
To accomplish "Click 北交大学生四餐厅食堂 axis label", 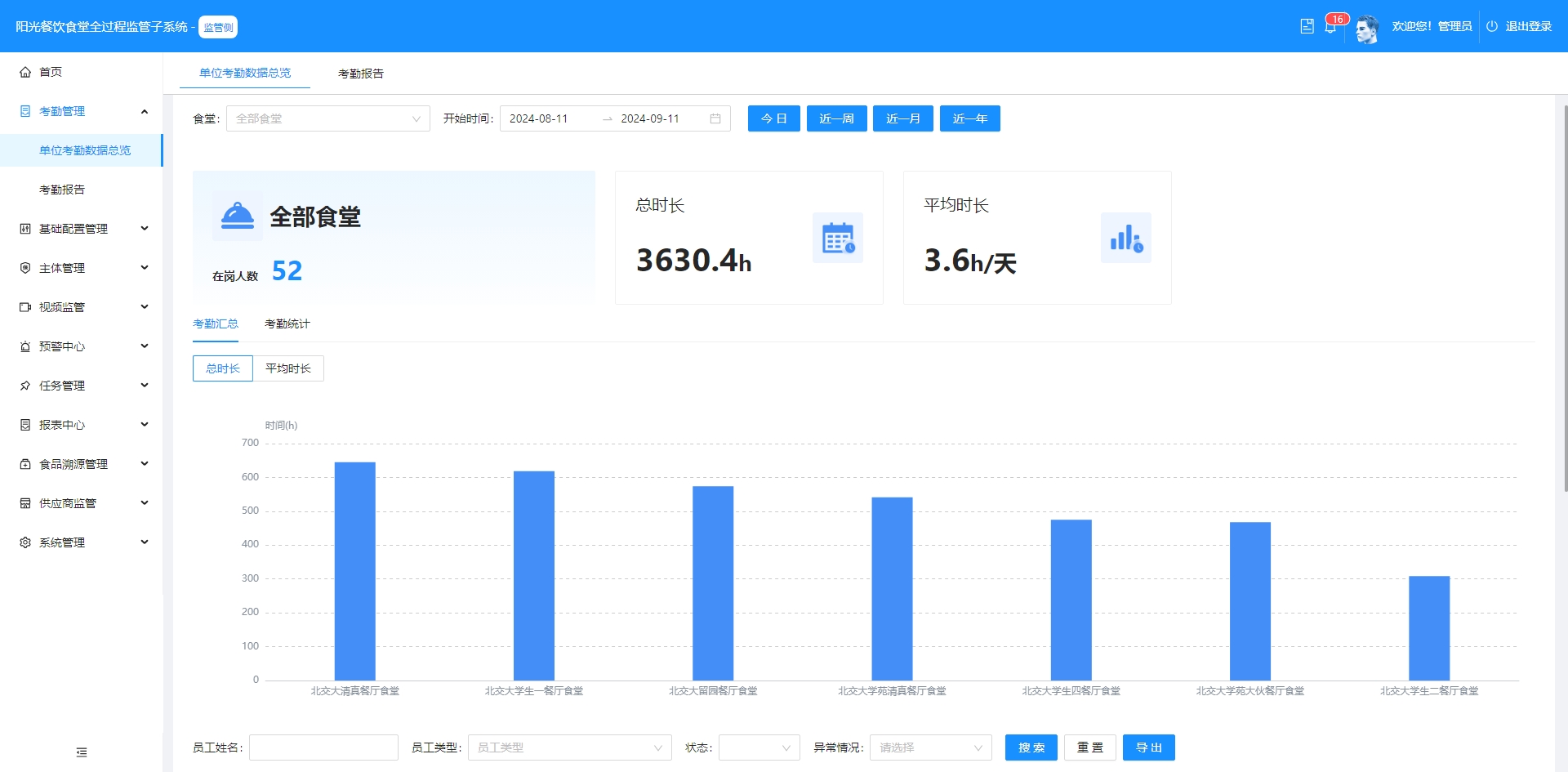I will 1071,691.
